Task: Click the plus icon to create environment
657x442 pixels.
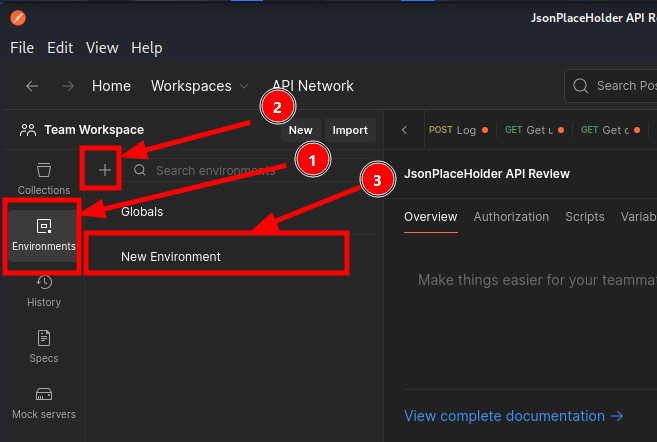Action: [x=105, y=170]
